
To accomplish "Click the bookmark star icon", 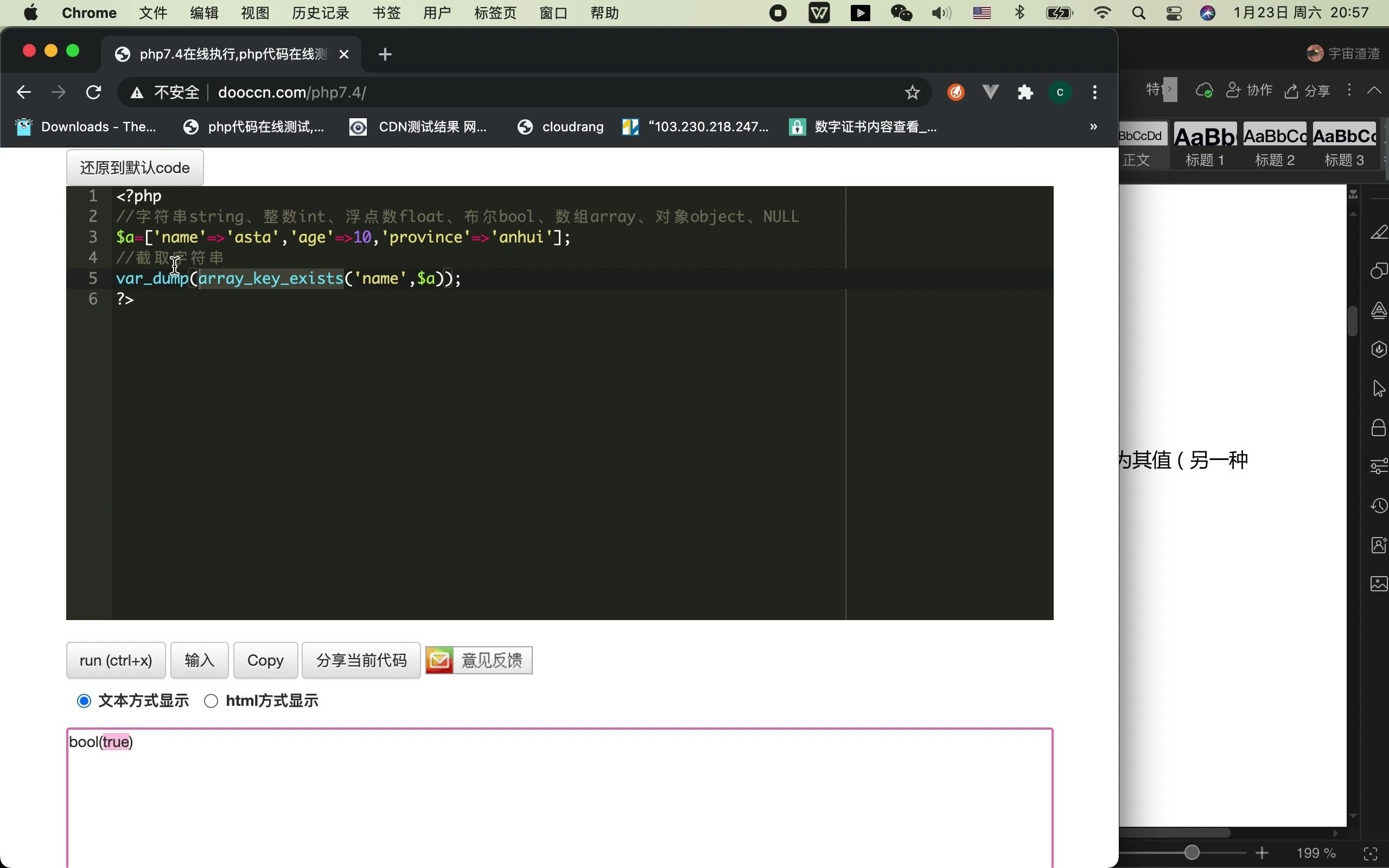I will [910, 92].
